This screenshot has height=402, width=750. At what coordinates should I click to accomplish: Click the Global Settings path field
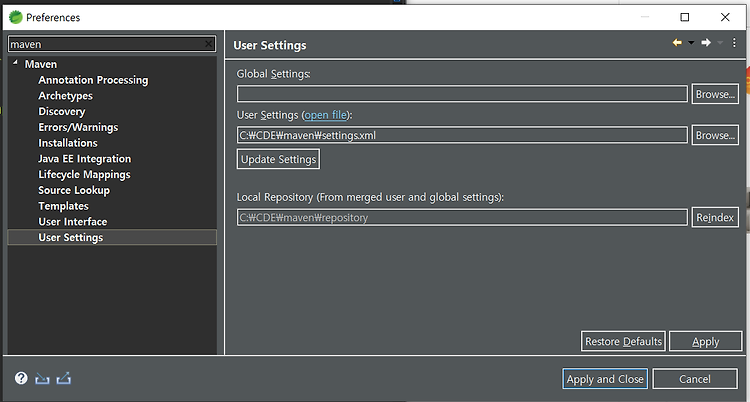pyautogui.click(x=462, y=94)
